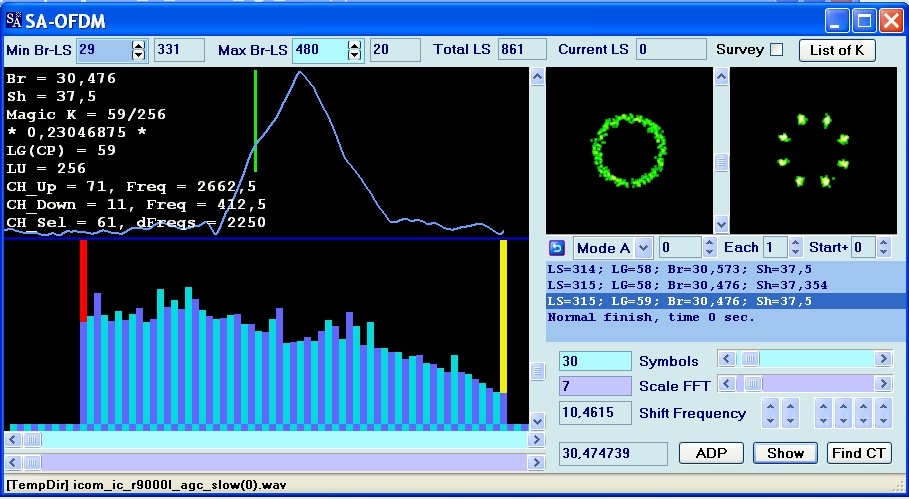The image size is (909, 499).
Task: Click the Current LS field
Action: click(671, 50)
